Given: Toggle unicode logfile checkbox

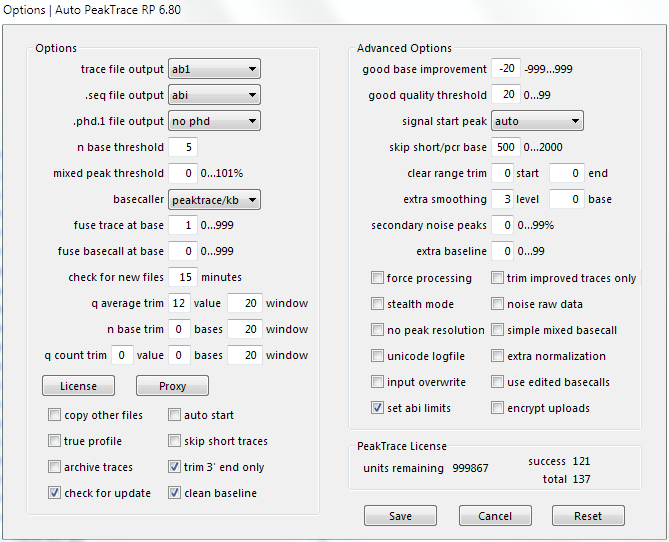Looking at the screenshot, I should point(377,356).
